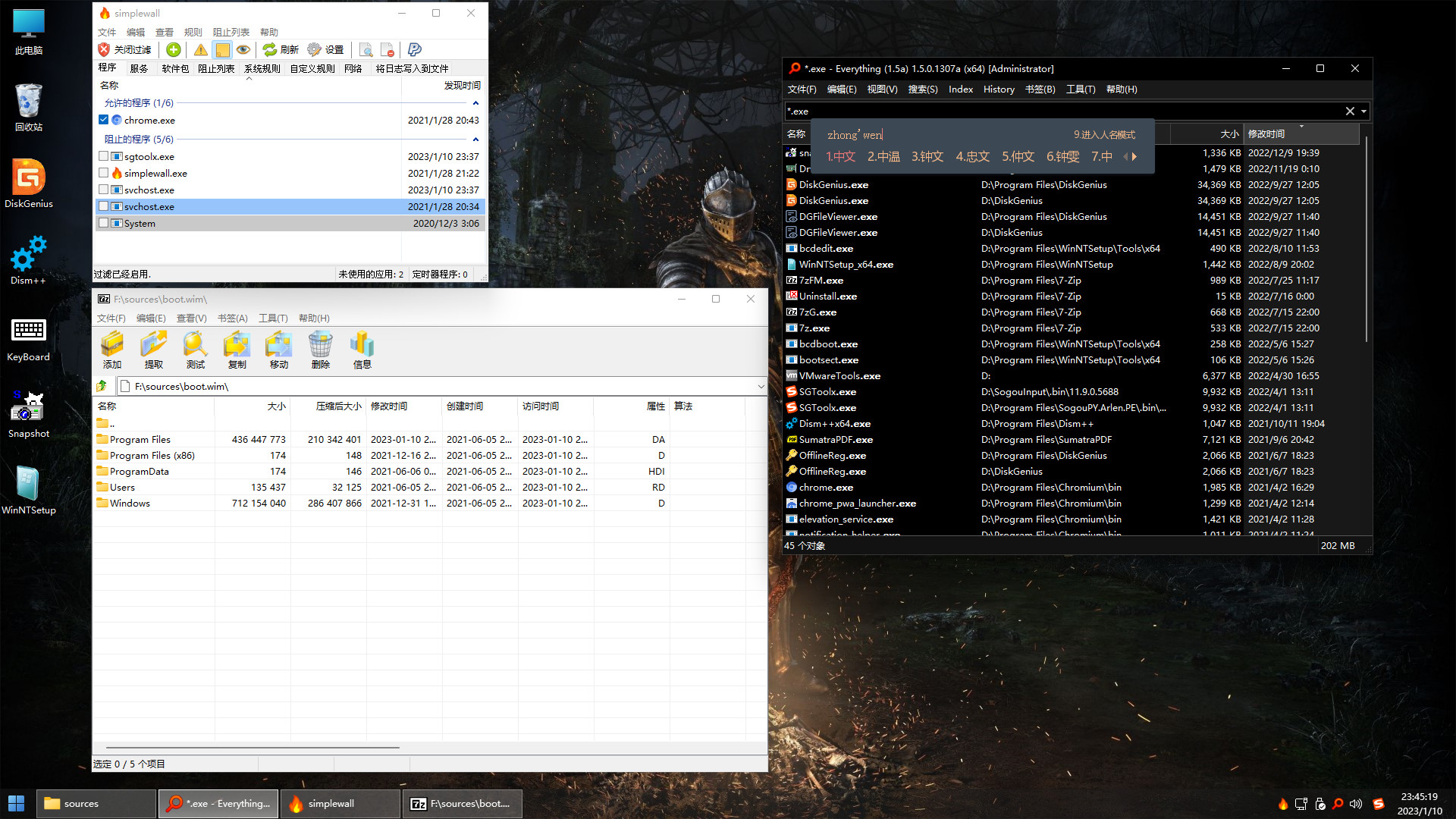Open 设置 settings in simplewall toolbar
Screen dimensions: 1456x819
tap(325, 50)
